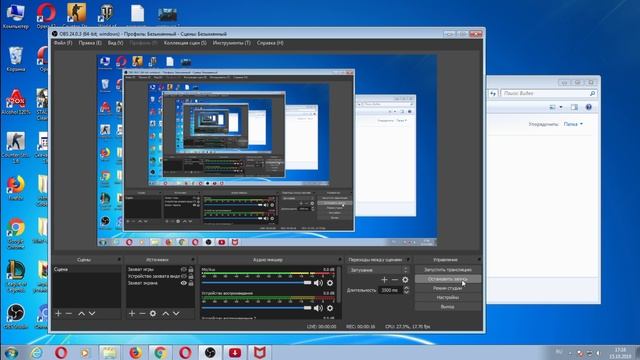Viewport: 640px width, 360px height.
Task: Open Файл menu
Action: click(63, 43)
